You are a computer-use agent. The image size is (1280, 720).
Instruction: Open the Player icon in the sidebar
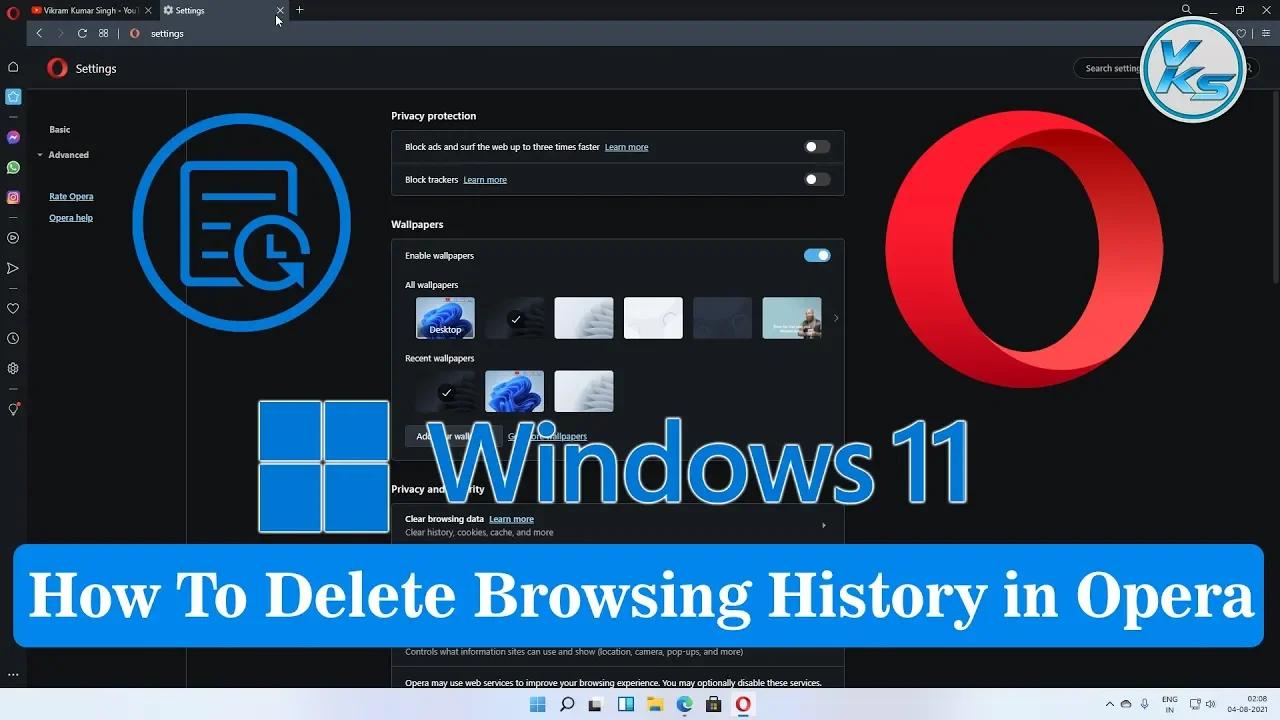[x=13, y=238]
